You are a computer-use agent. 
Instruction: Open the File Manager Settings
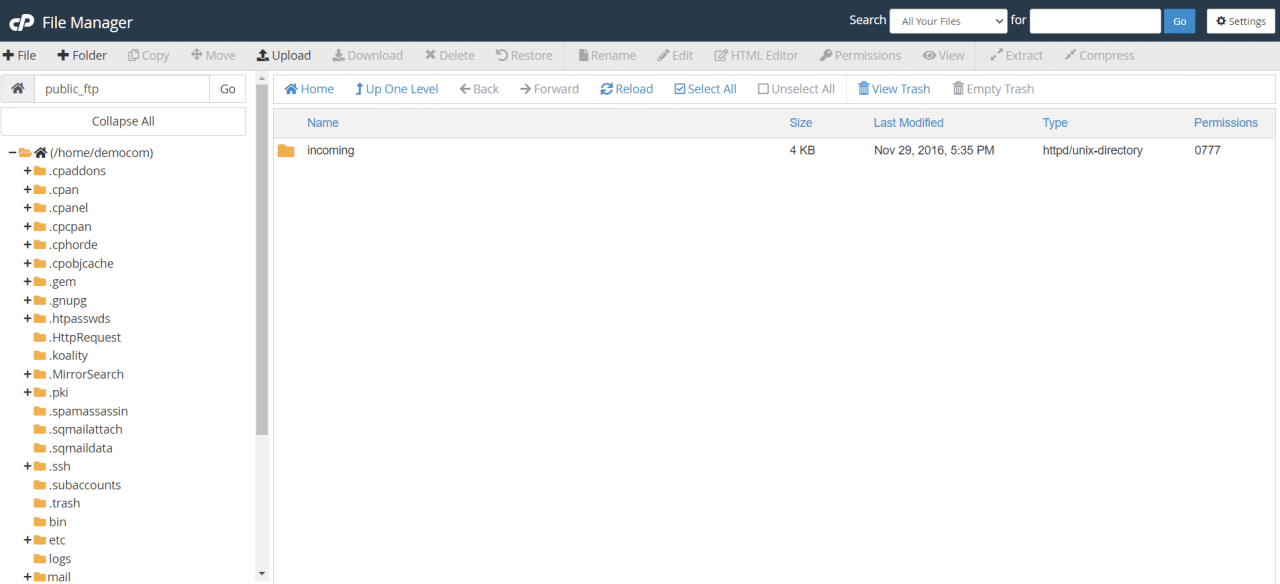pos(1240,21)
